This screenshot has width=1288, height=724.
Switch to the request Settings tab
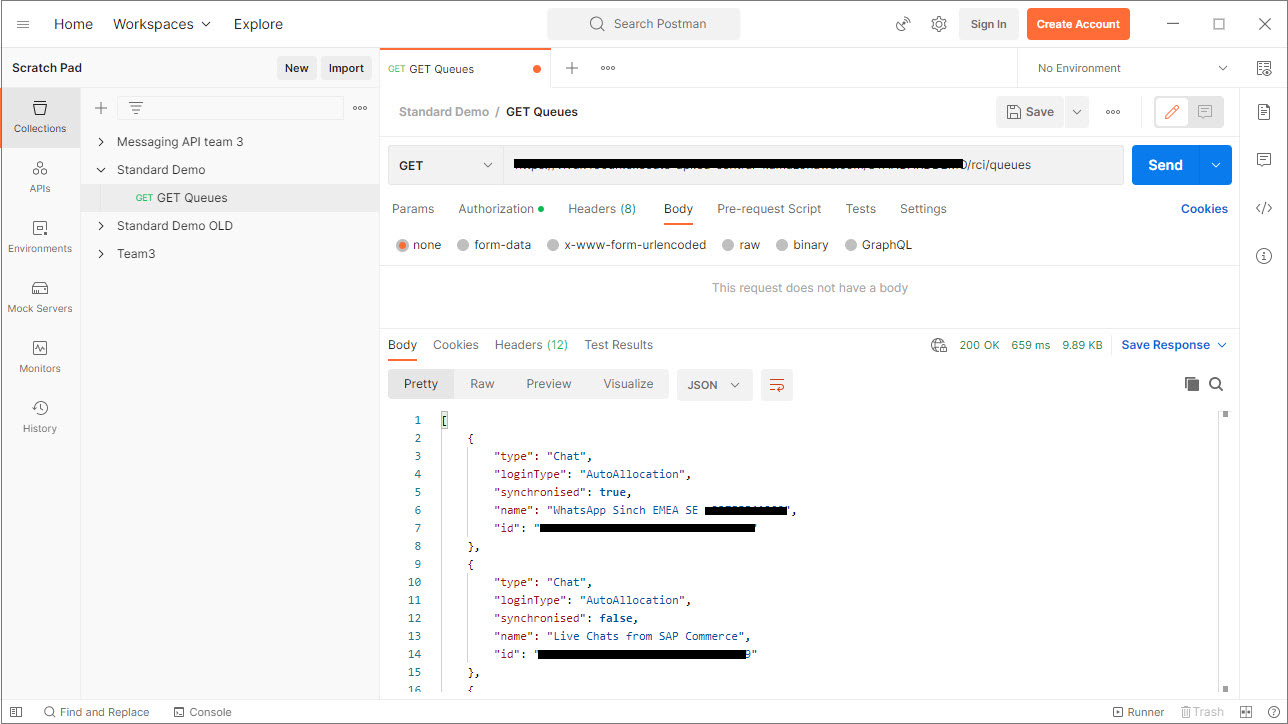(923, 209)
